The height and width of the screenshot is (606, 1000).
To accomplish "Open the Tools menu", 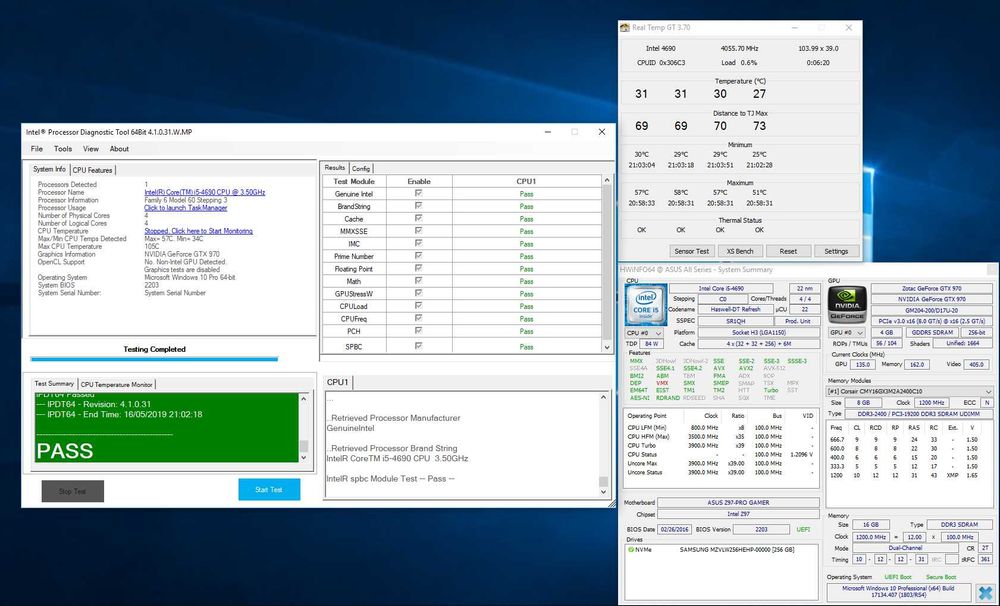I will point(62,149).
